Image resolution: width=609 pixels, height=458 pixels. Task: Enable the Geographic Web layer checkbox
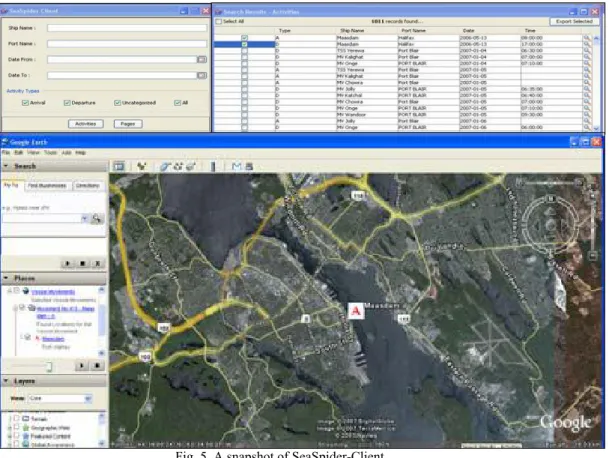point(16,427)
